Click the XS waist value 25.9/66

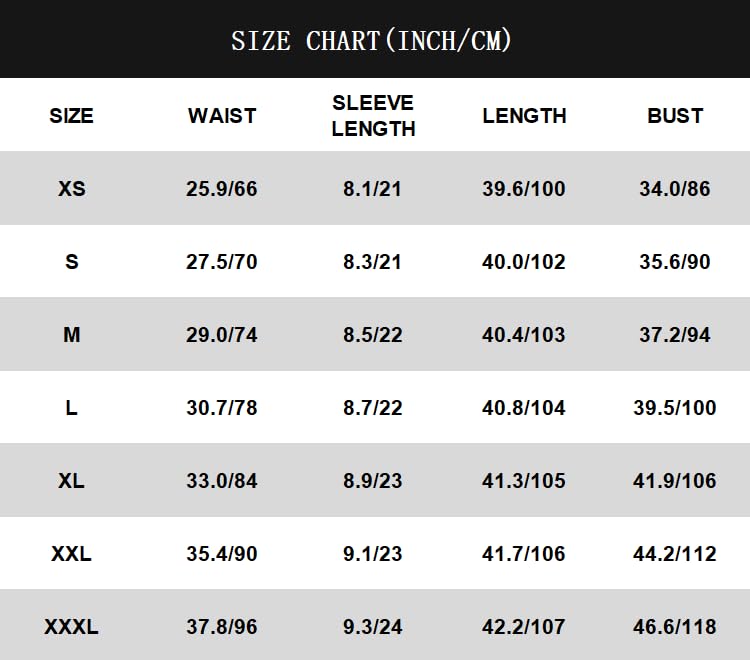[x=222, y=189]
